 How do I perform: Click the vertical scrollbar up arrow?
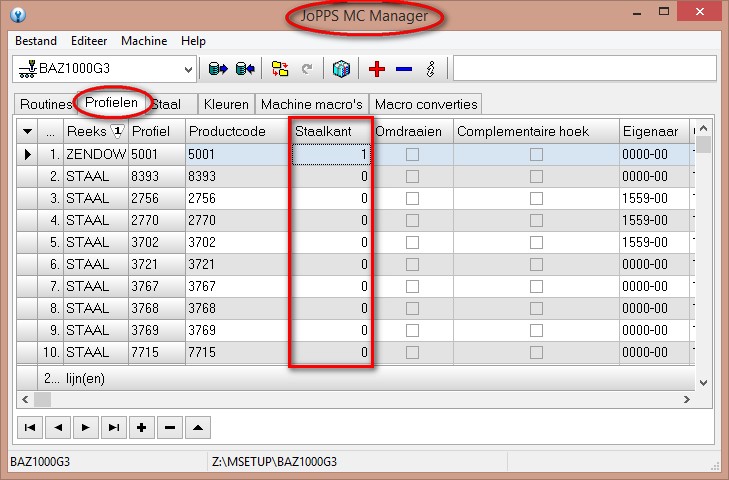click(x=703, y=128)
